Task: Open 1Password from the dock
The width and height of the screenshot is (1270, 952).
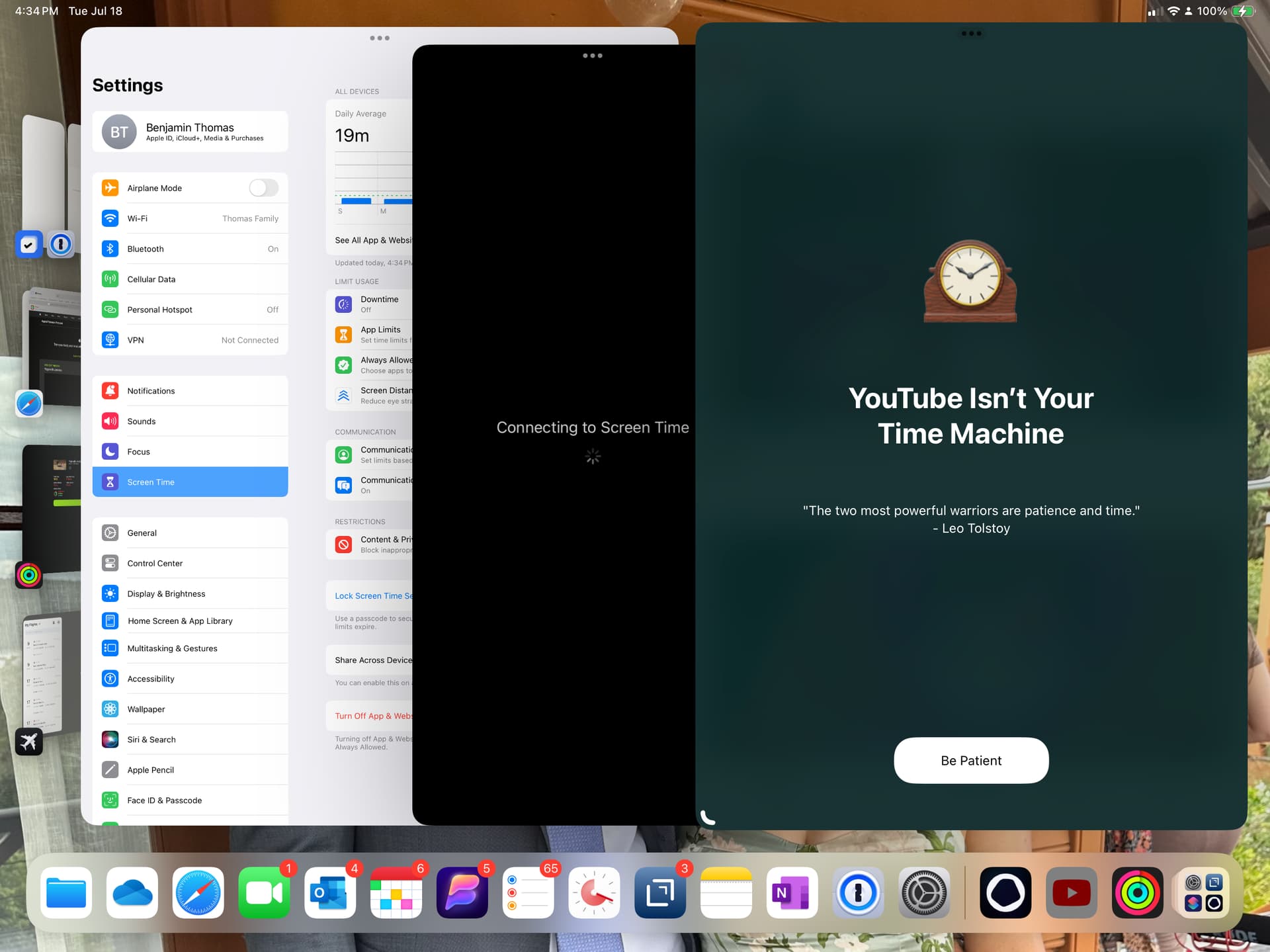Action: [858, 893]
